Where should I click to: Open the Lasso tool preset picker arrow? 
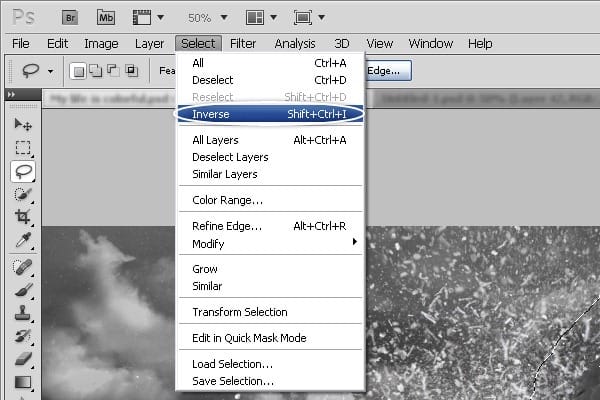coord(50,71)
